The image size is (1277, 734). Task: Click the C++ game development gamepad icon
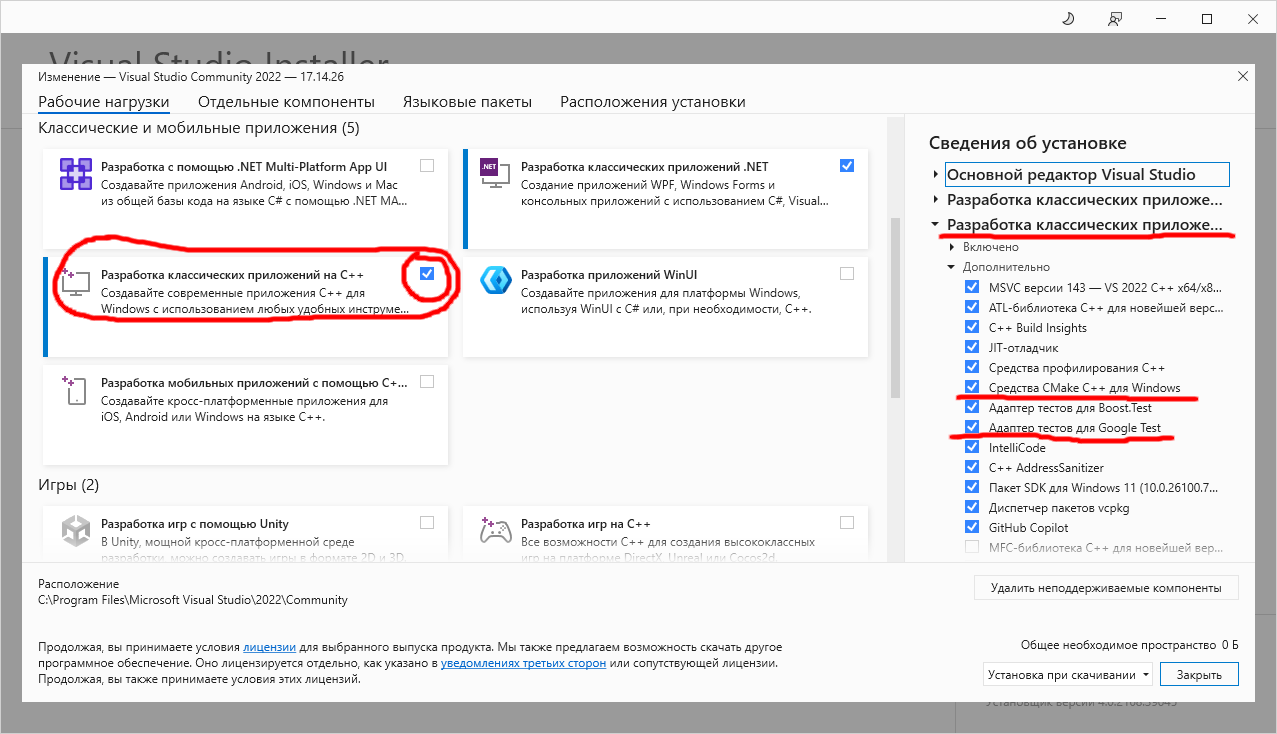[496, 530]
